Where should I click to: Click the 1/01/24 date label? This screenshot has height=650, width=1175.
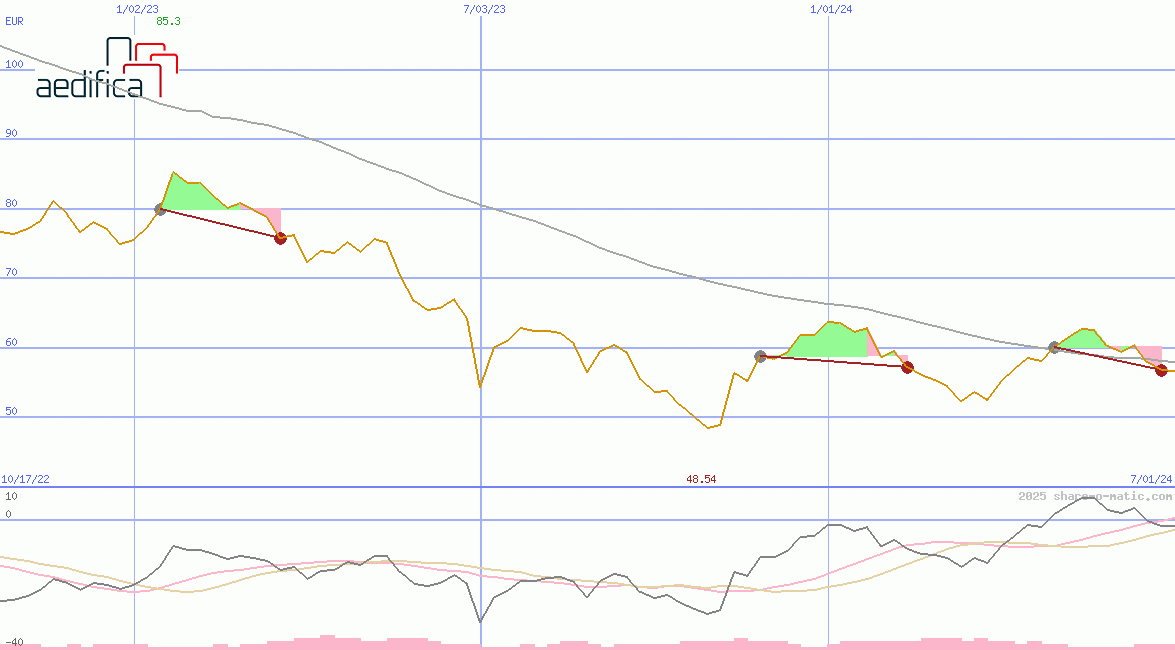click(830, 8)
